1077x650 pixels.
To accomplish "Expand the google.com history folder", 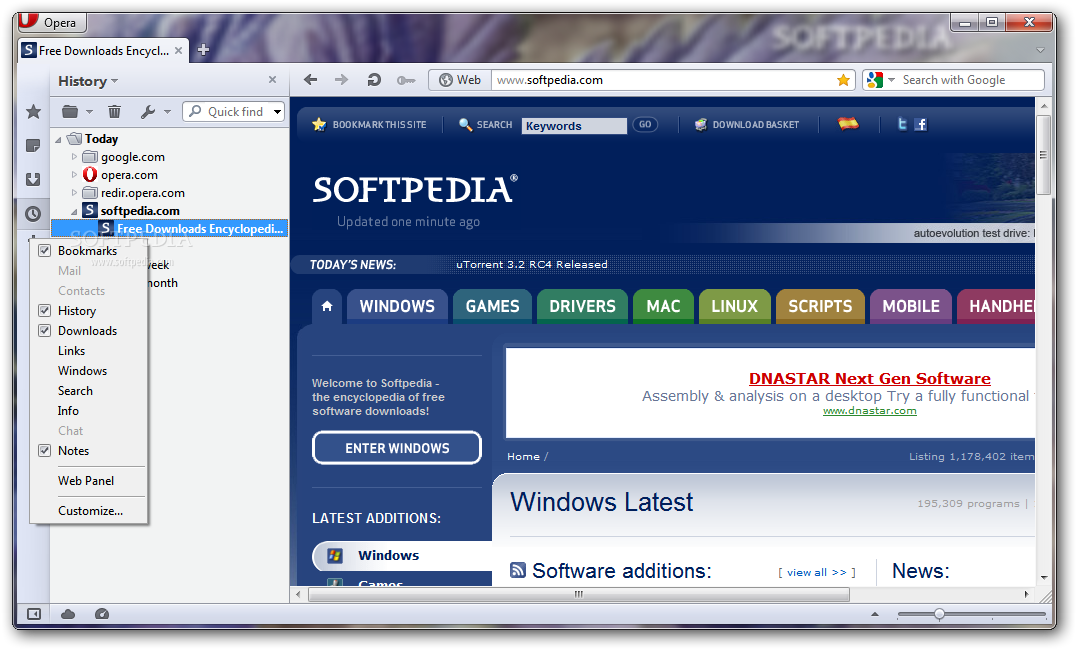I will (x=74, y=157).
